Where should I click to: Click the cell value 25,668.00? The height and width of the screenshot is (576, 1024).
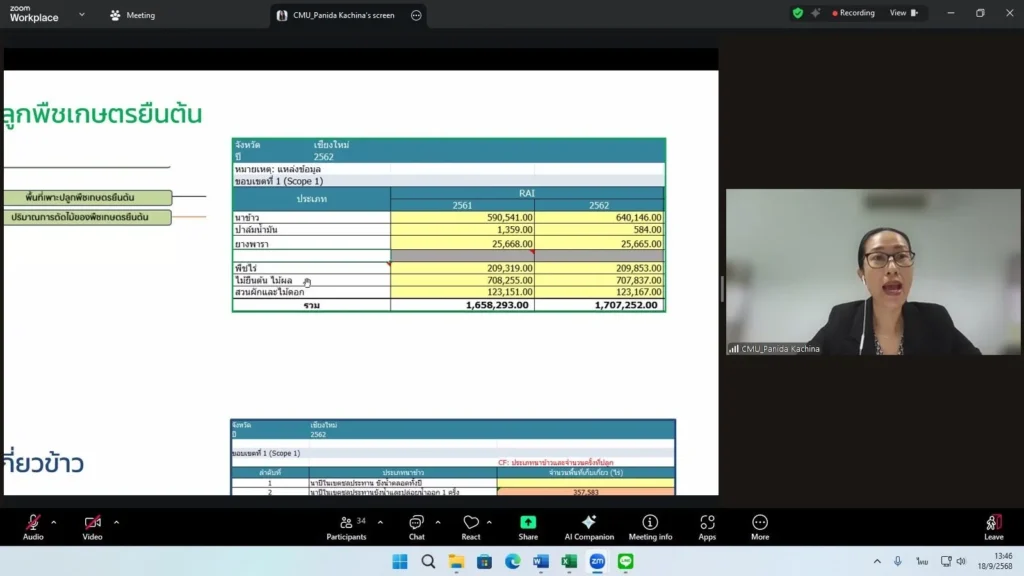click(462, 244)
